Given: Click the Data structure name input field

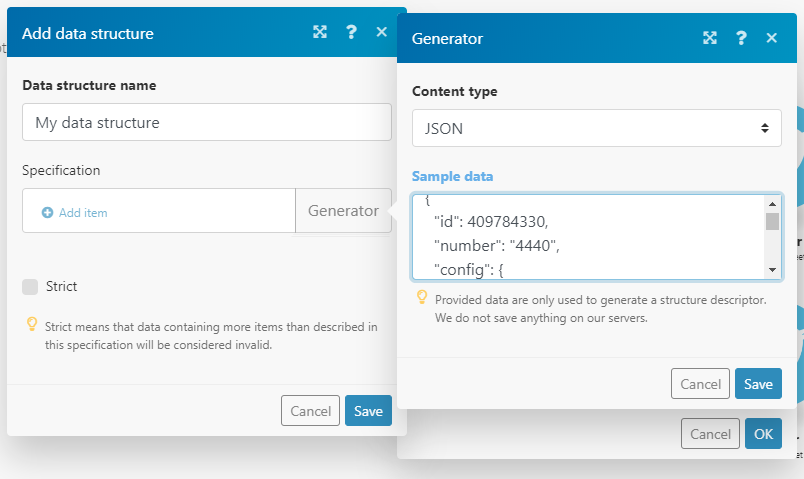Looking at the screenshot, I should click(207, 122).
